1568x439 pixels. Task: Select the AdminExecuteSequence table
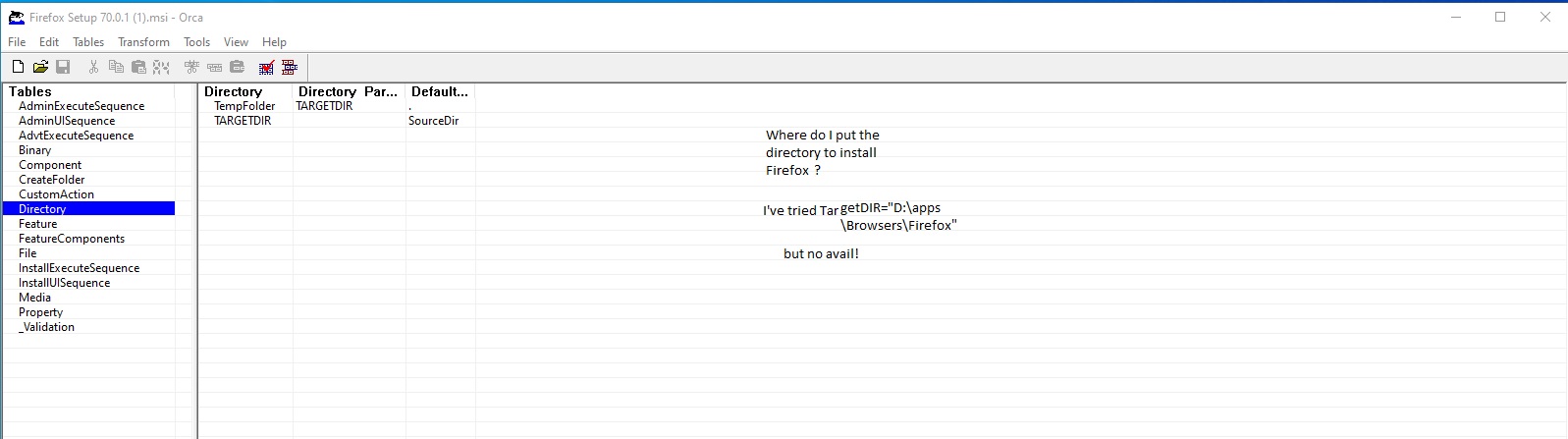point(81,106)
